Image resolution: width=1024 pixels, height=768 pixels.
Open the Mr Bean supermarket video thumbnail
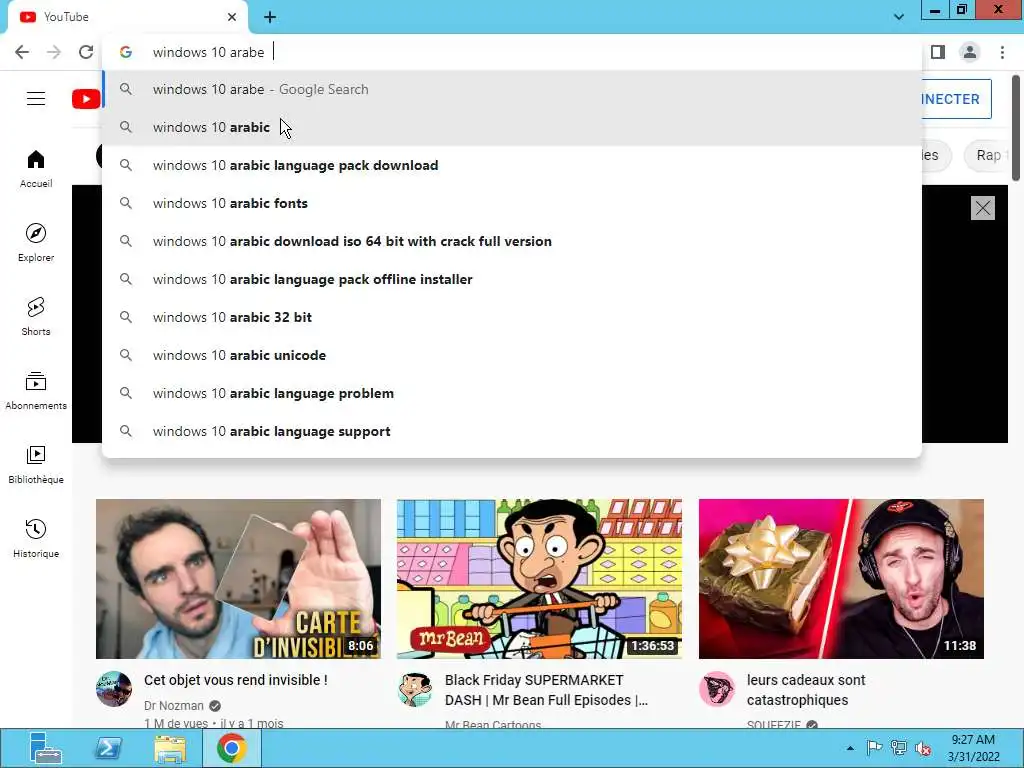click(539, 579)
